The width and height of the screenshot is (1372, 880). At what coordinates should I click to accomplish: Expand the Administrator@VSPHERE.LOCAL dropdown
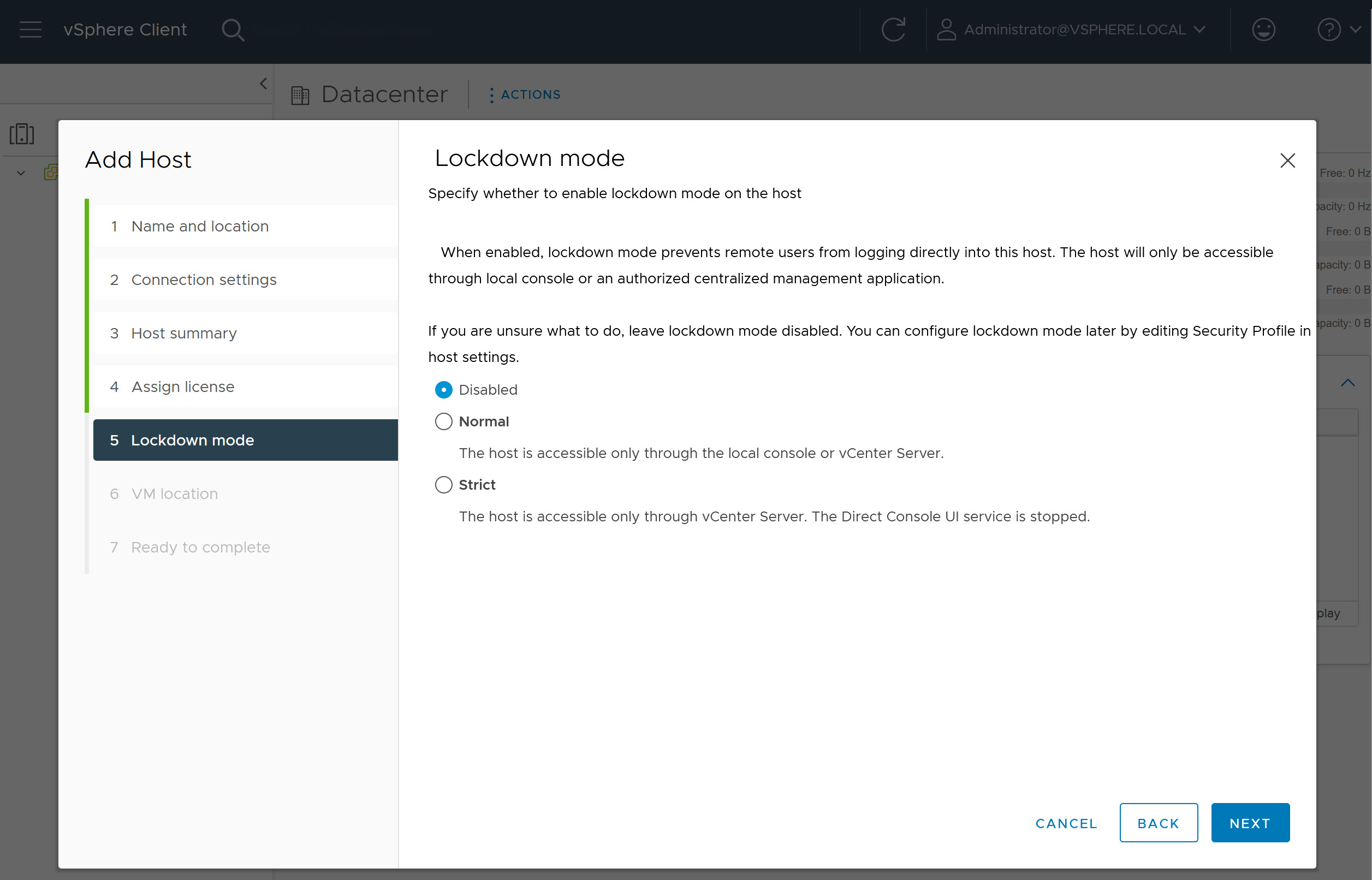(1198, 29)
